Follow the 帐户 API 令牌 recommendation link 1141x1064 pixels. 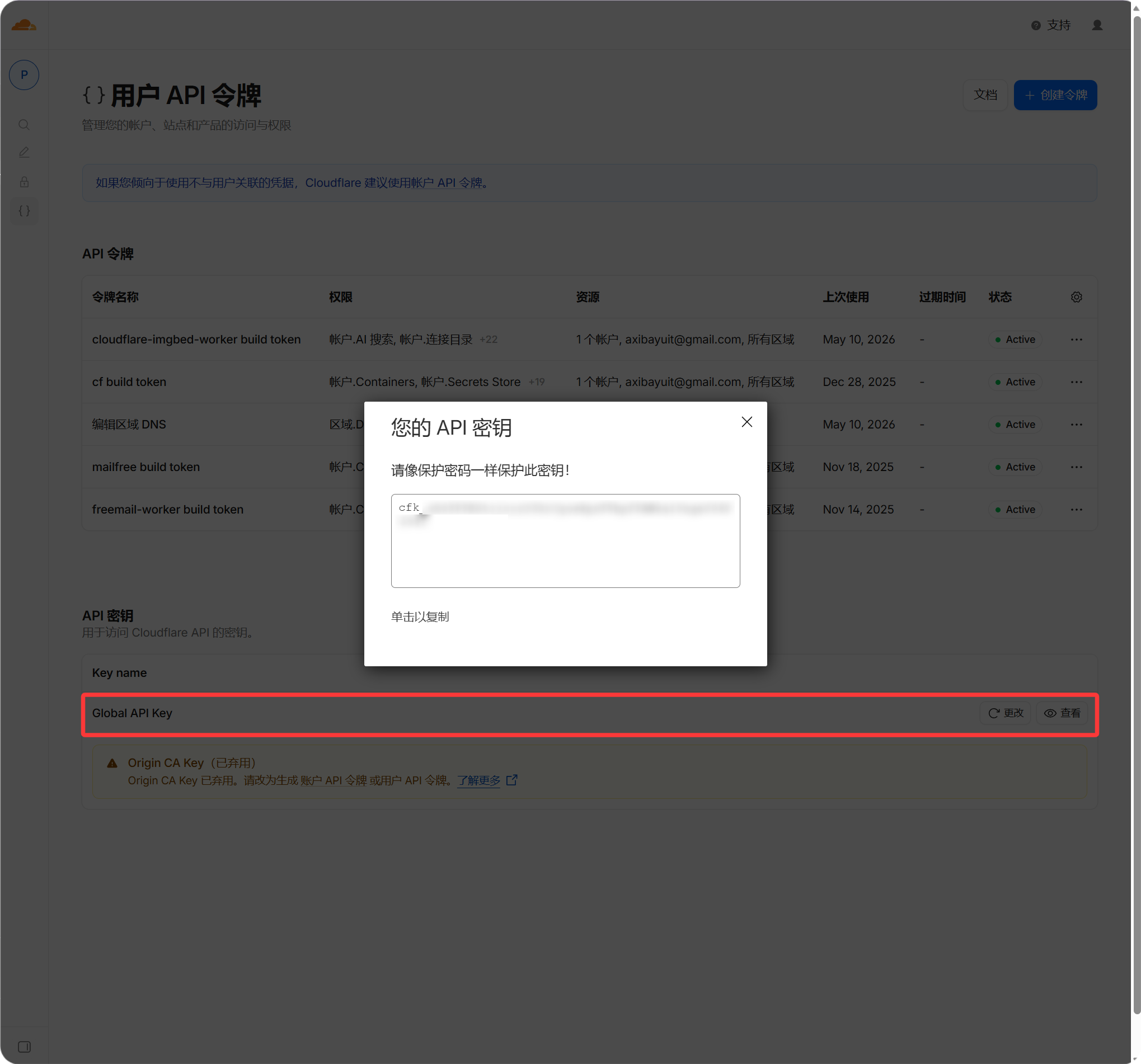pyautogui.click(x=446, y=183)
